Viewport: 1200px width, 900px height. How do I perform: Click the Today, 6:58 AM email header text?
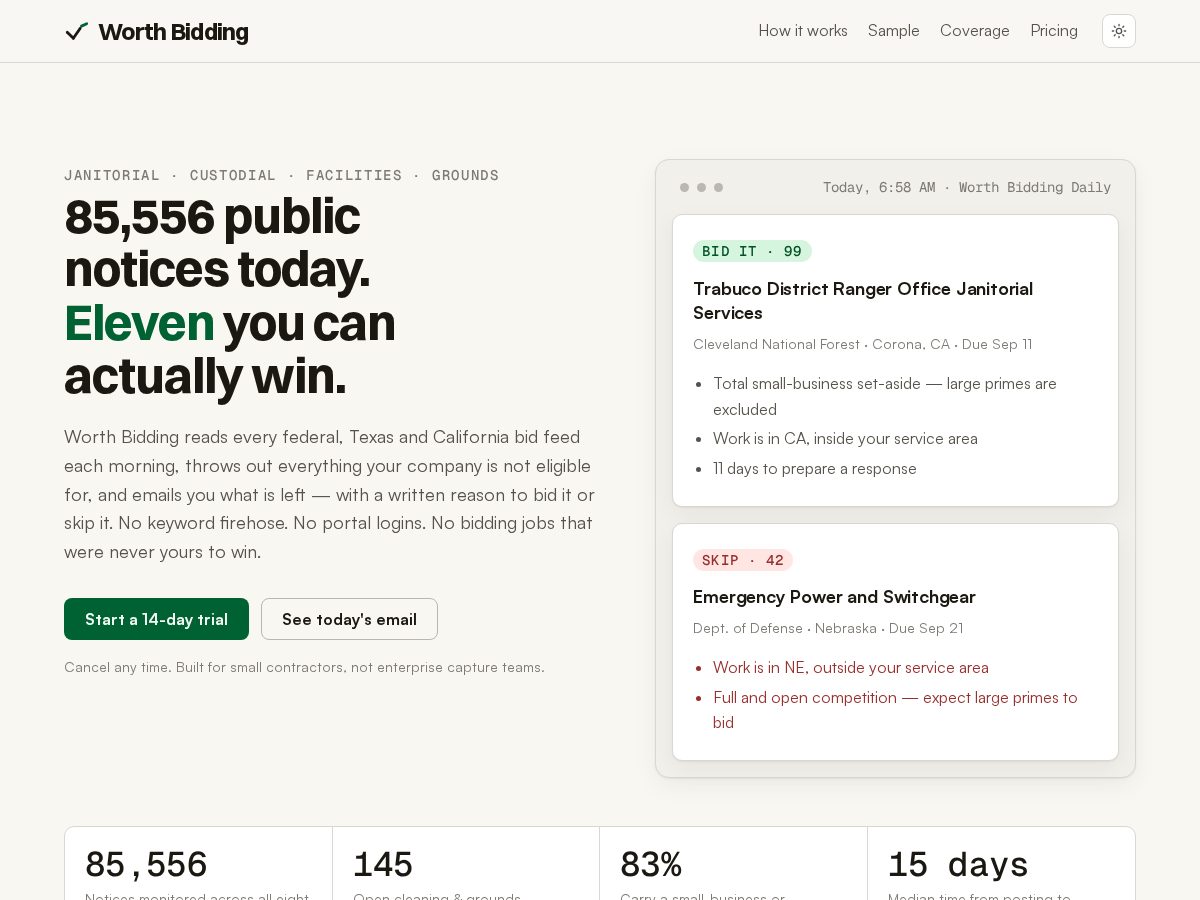[x=967, y=187]
